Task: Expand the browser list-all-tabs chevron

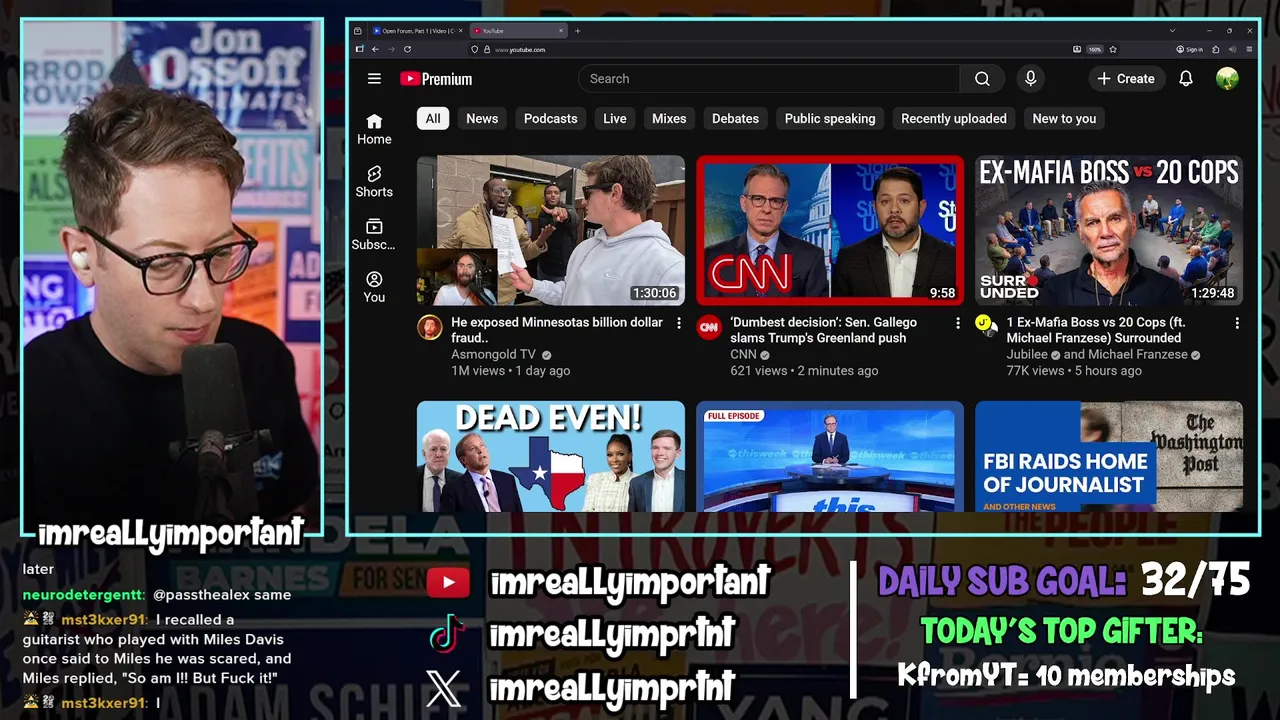Action: click(x=1173, y=31)
